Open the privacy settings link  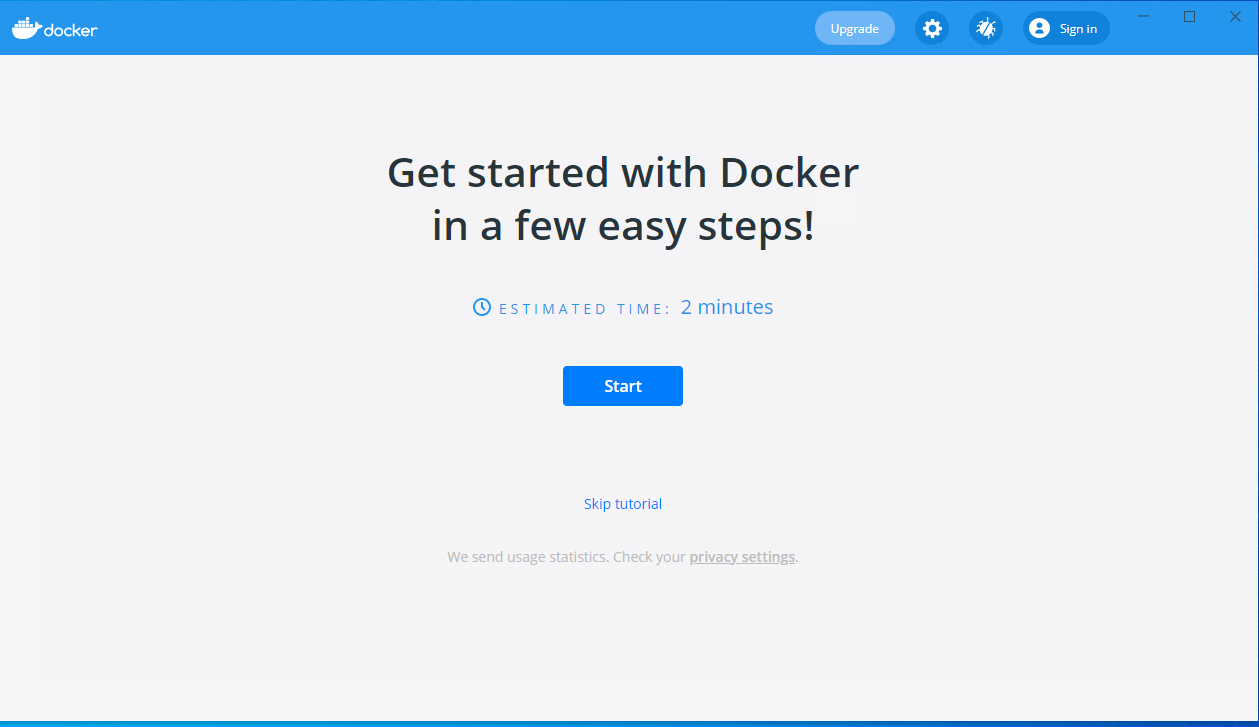point(742,557)
